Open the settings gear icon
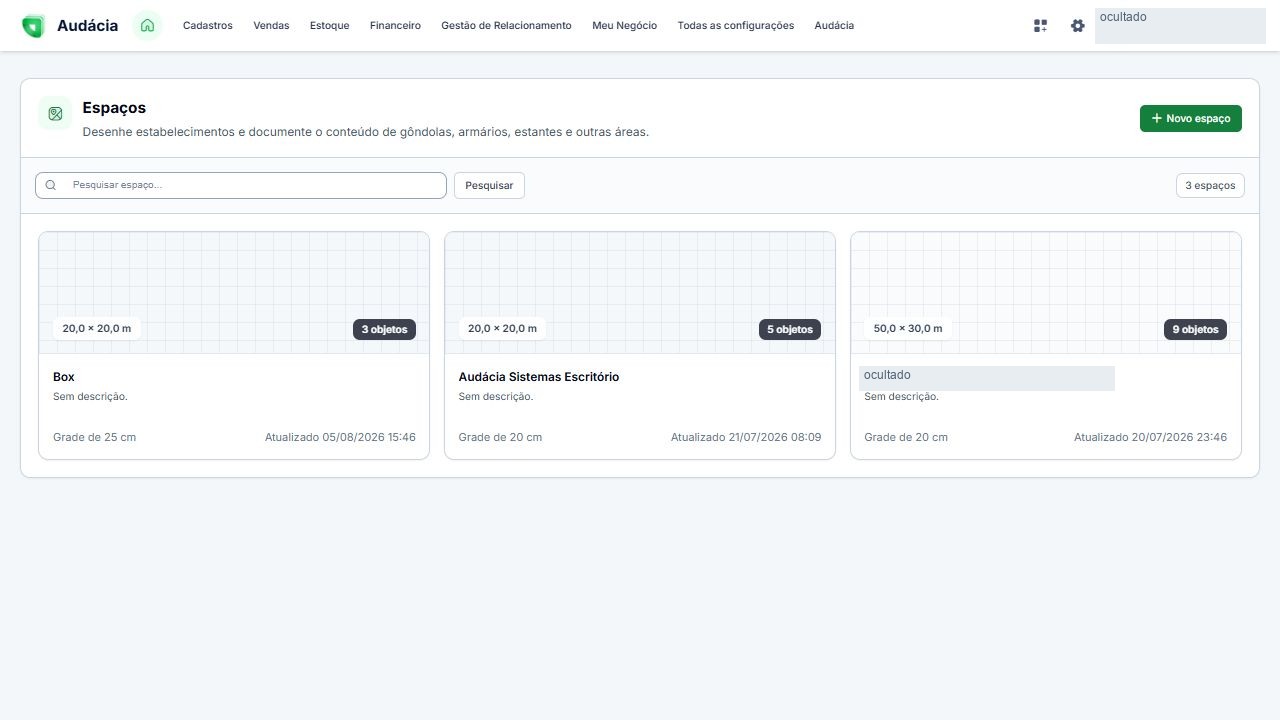The height and width of the screenshot is (720, 1280). (1077, 26)
